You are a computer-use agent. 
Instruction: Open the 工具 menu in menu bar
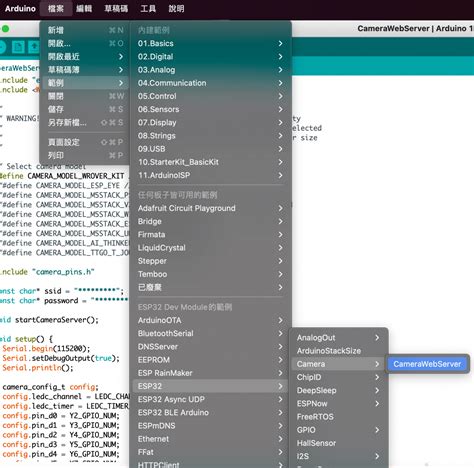point(148,8)
